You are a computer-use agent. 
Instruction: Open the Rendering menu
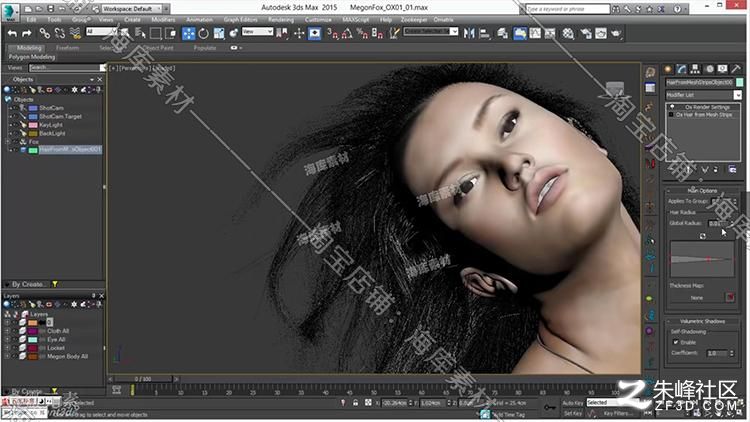pyautogui.click(x=281, y=20)
